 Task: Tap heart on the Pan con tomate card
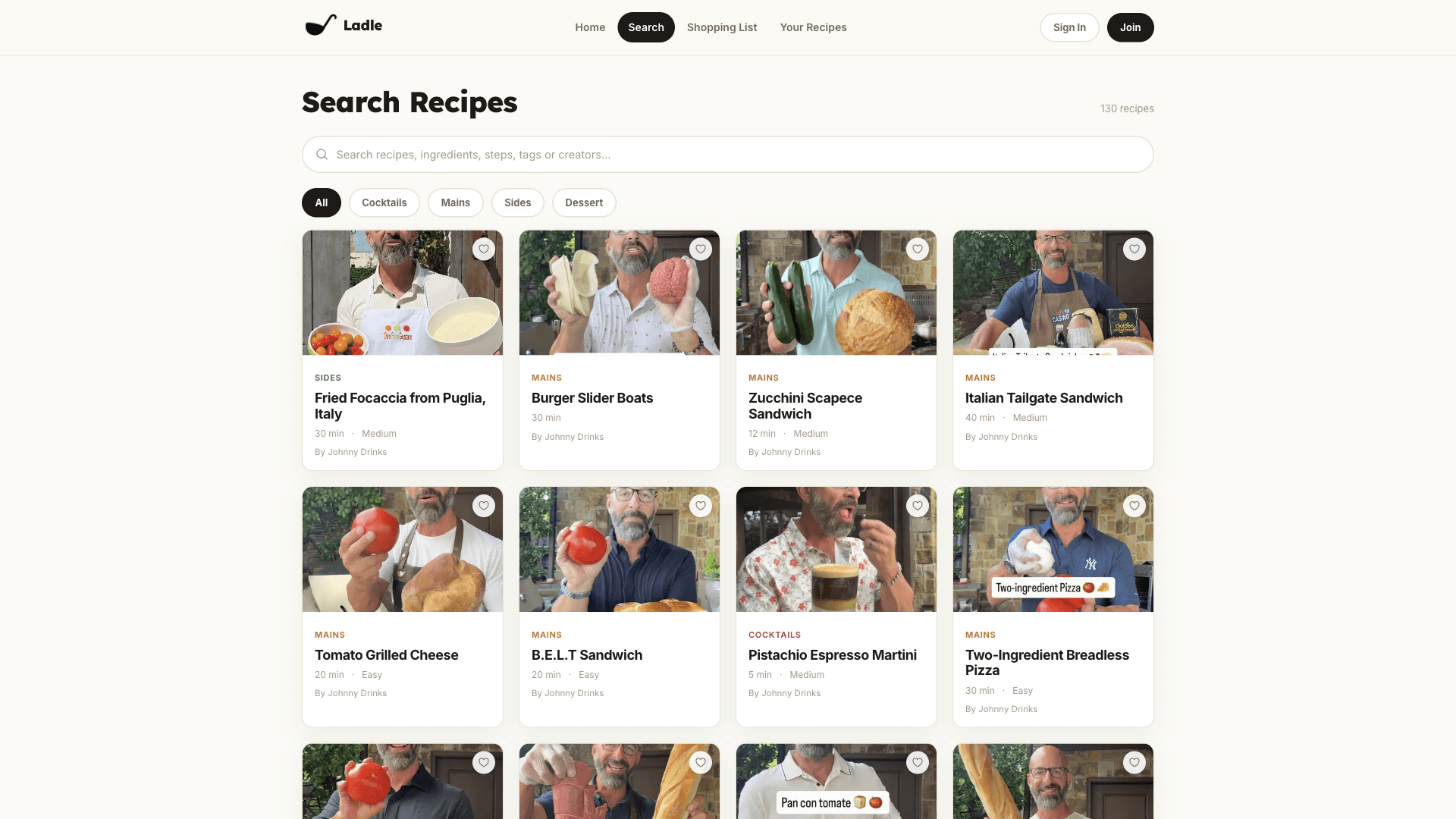click(918, 763)
